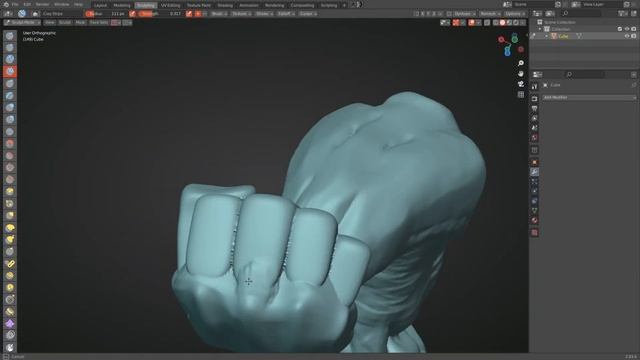Open the Add Modifier dropdown

click(589, 98)
